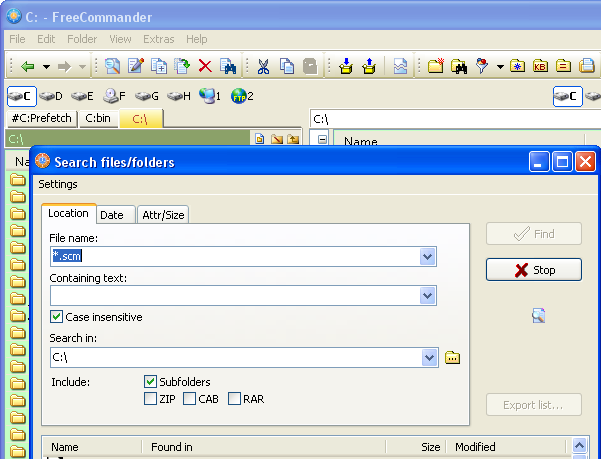The height and width of the screenshot is (459, 601).
Task: Open the back history dropdown arrow
Action: pos(46,67)
